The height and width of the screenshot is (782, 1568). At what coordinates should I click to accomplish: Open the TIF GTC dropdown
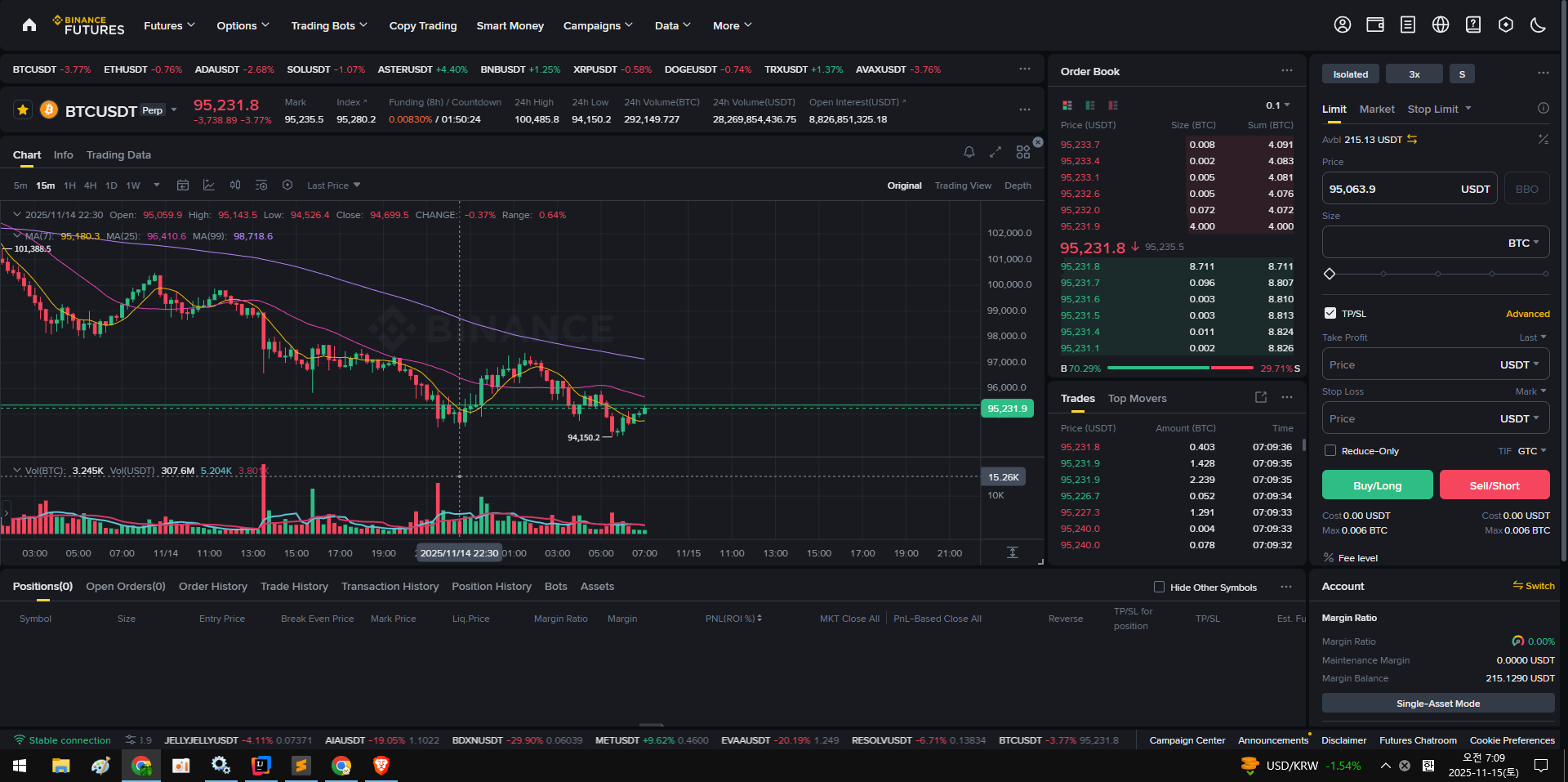coord(1532,451)
